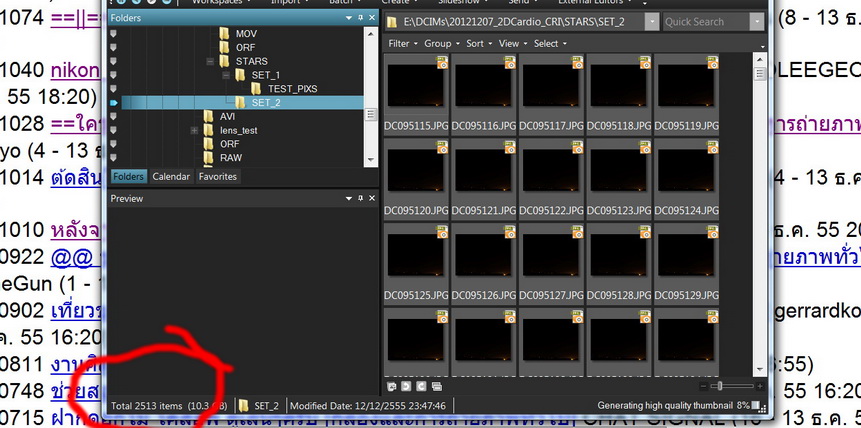Open the Filter dropdown
This screenshot has height=428, width=861.
point(402,43)
